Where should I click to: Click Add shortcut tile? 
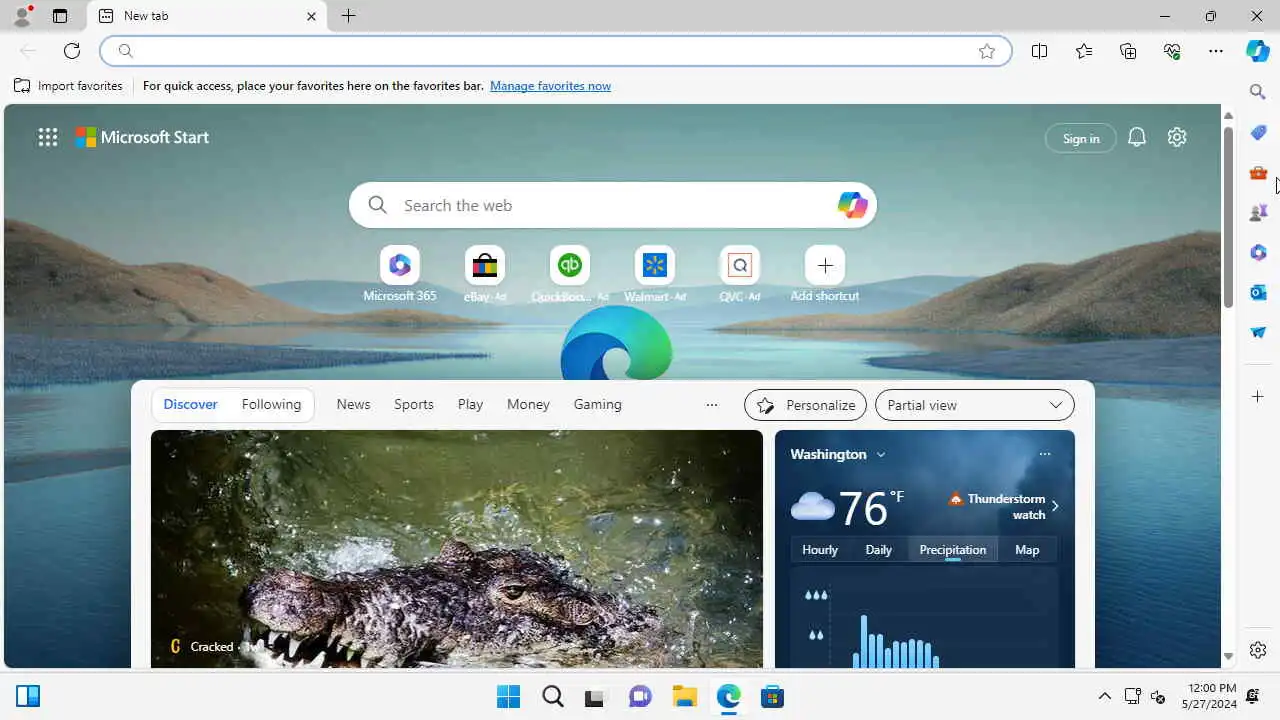tap(824, 274)
